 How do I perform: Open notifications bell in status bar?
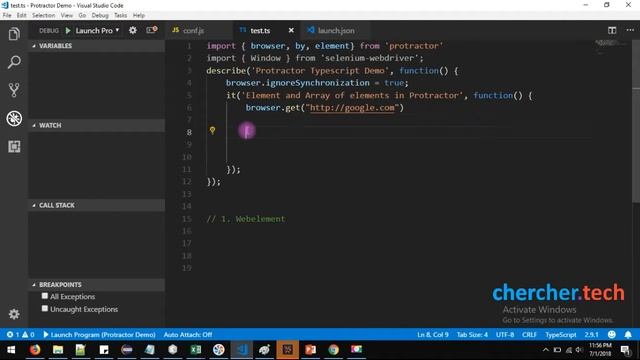tap(628, 335)
